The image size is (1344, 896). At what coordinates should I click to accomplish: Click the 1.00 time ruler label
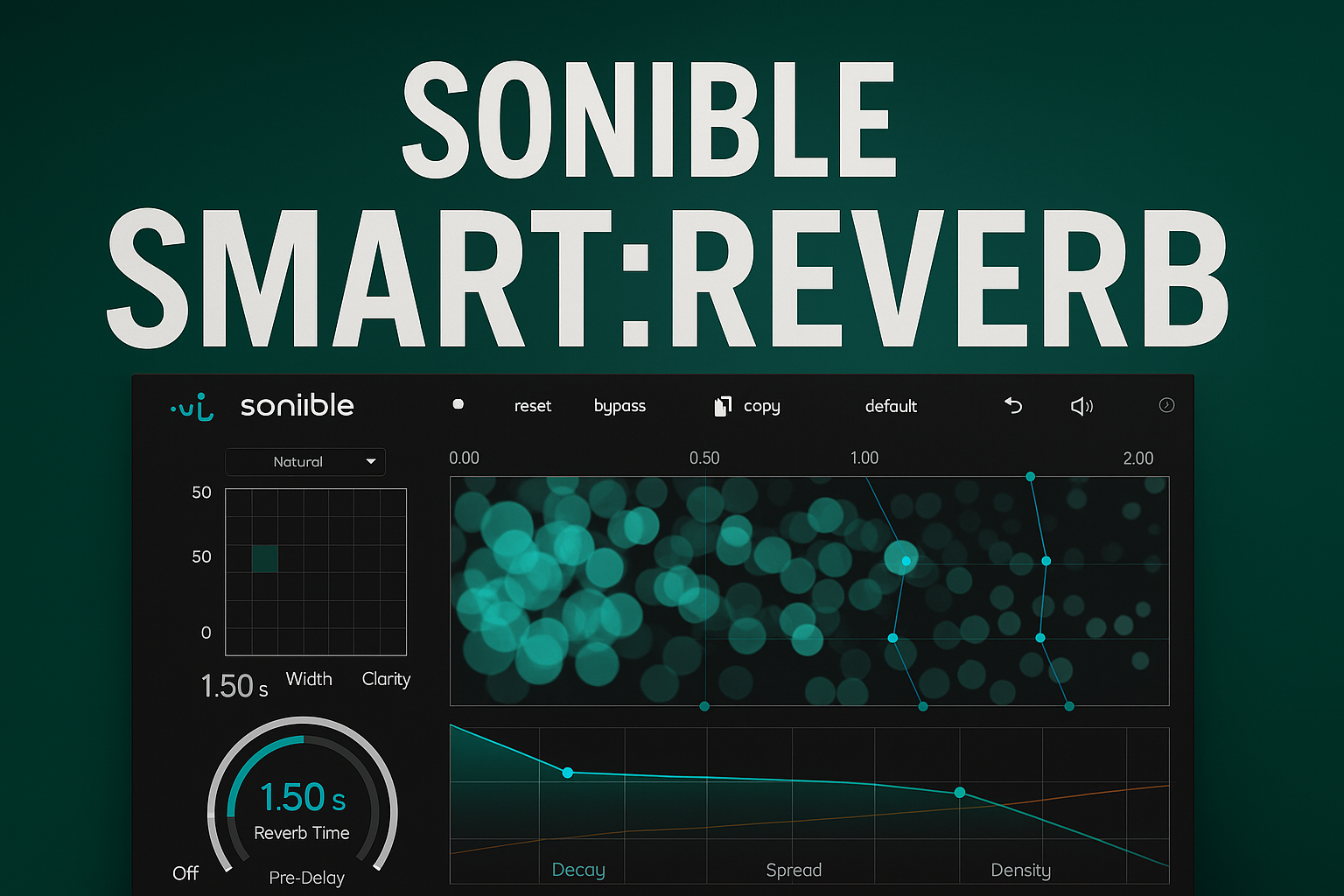864,458
